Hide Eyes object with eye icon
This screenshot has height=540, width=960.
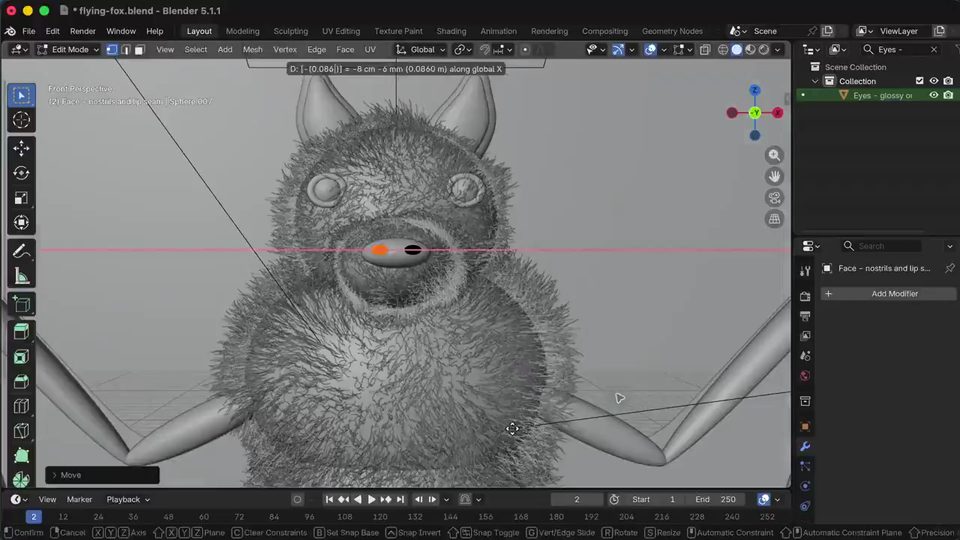coord(934,96)
